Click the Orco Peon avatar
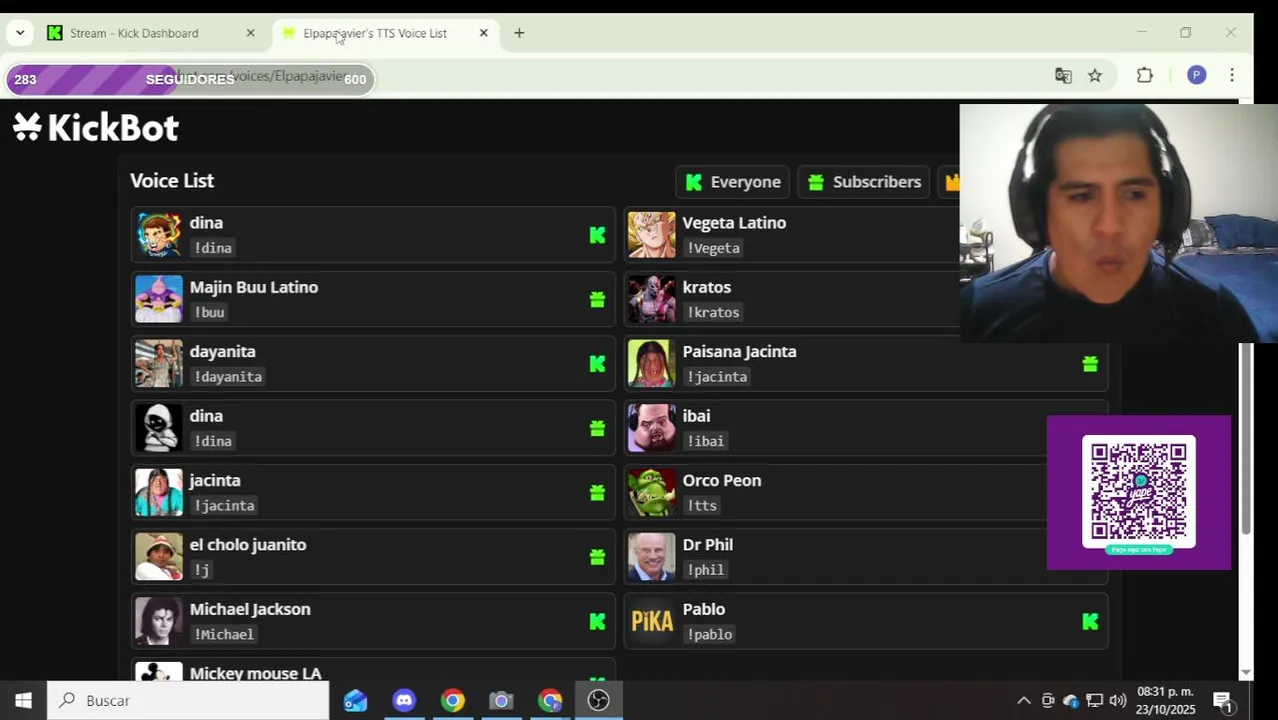 pos(651,493)
